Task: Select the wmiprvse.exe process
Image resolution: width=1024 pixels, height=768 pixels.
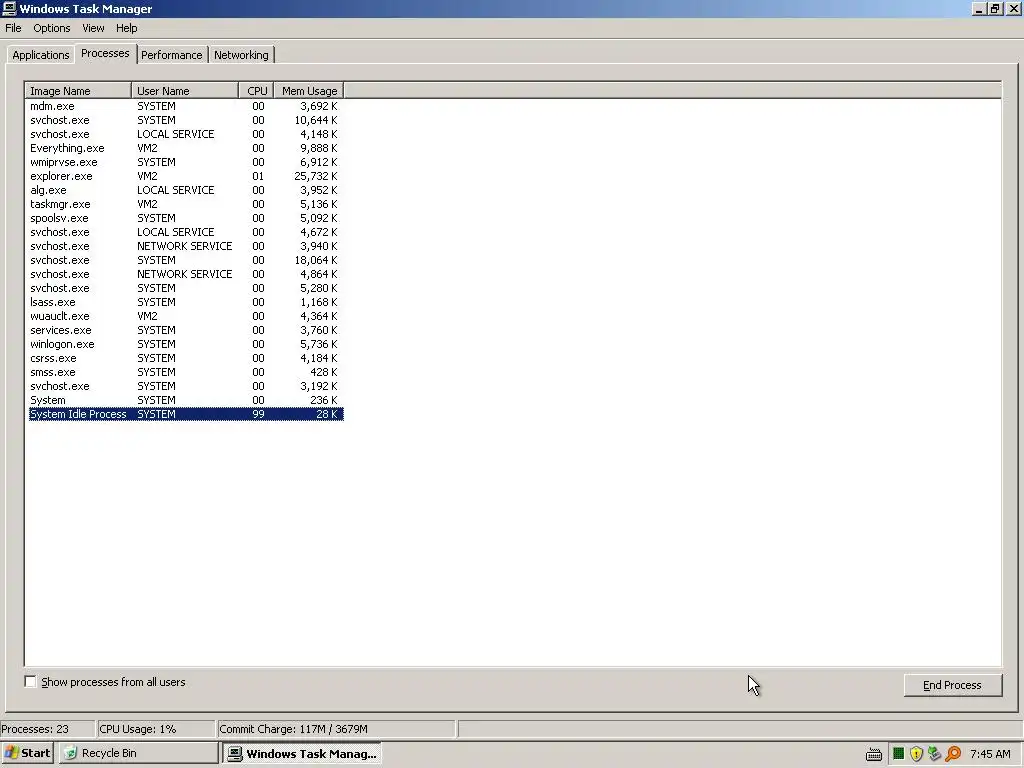Action: tap(186, 162)
